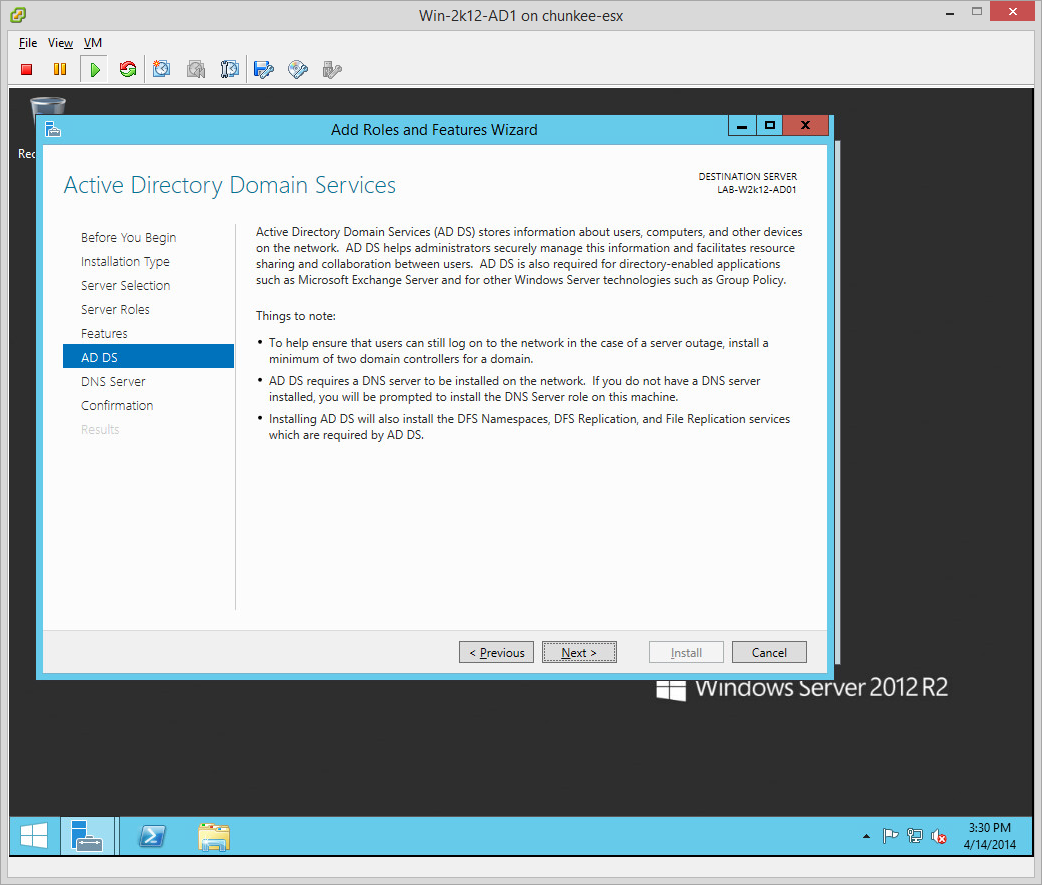
Task: Open File Explorer from the taskbar
Action: (x=213, y=836)
